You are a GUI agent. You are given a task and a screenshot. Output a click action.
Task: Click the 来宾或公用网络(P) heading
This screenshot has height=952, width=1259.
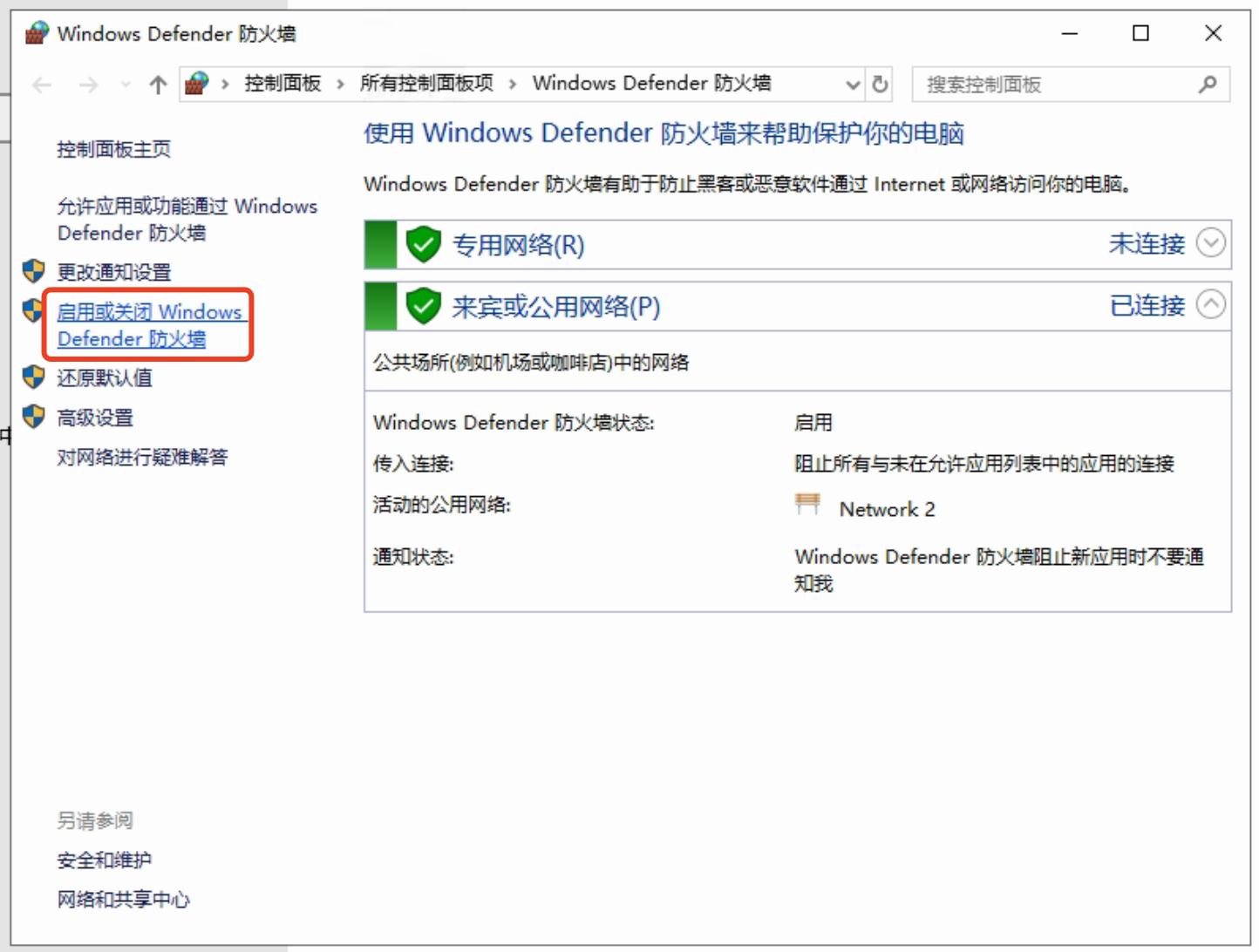click(556, 307)
